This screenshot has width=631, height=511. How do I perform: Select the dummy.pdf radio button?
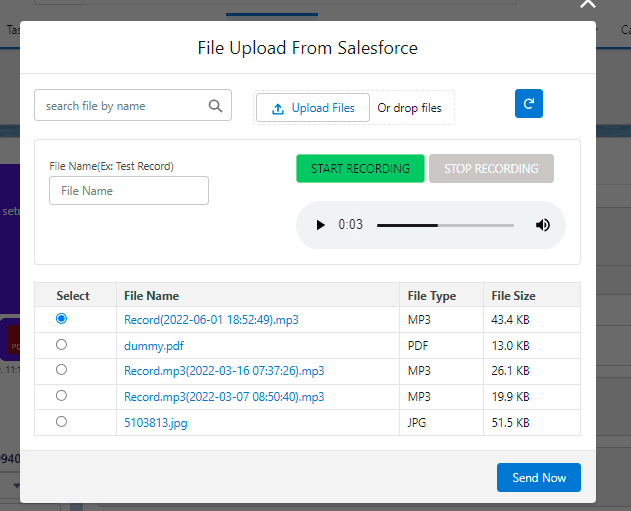click(62, 344)
